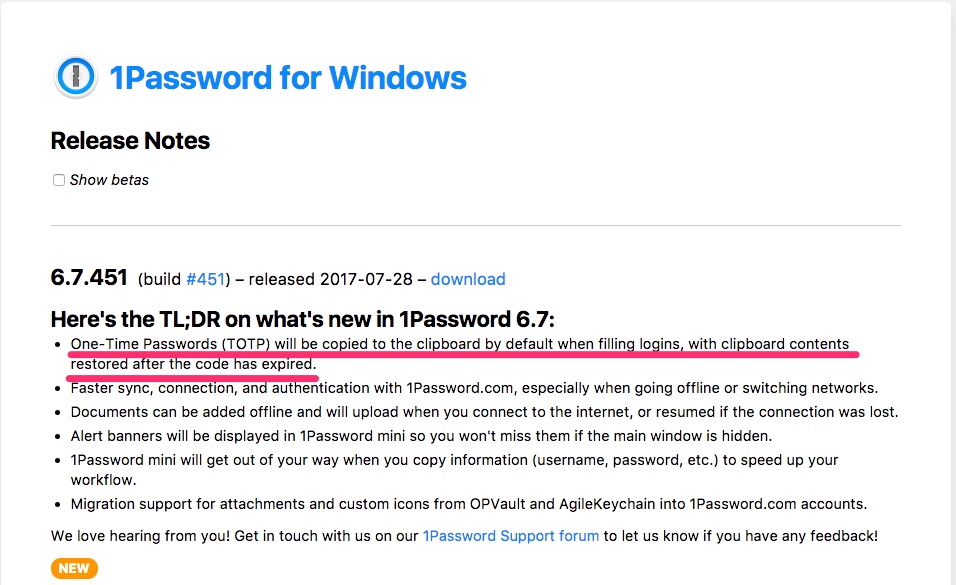The image size is (956, 585).
Task: Click the Migration support bullet item
Action: [x=469, y=504]
